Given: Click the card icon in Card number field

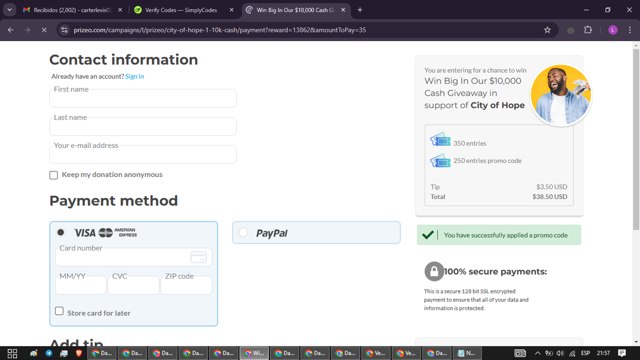Looking at the screenshot, I should coord(199,257).
